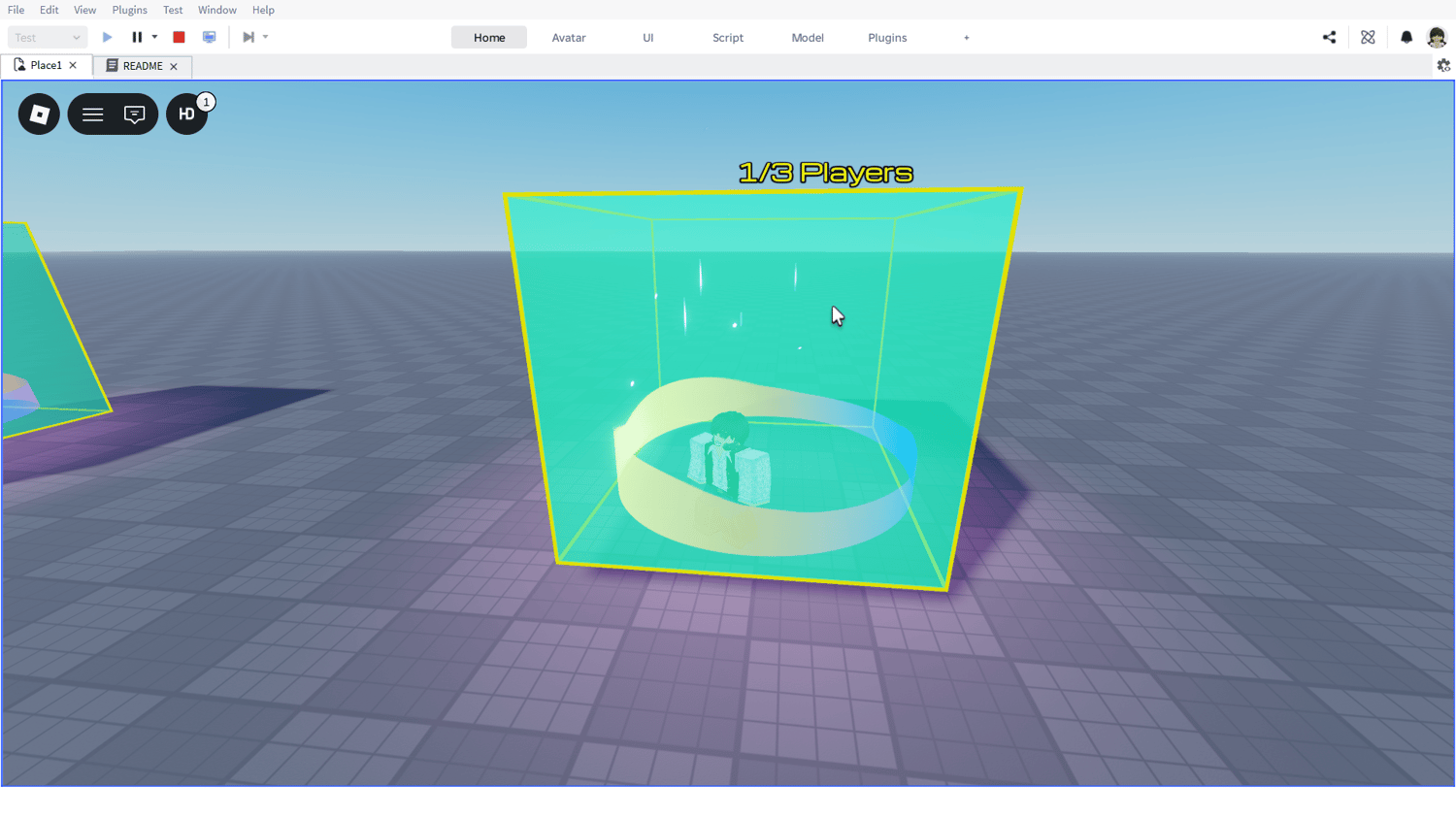
Task: Switch to the Avatar ribbon tab
Action: tap(569, 38)
